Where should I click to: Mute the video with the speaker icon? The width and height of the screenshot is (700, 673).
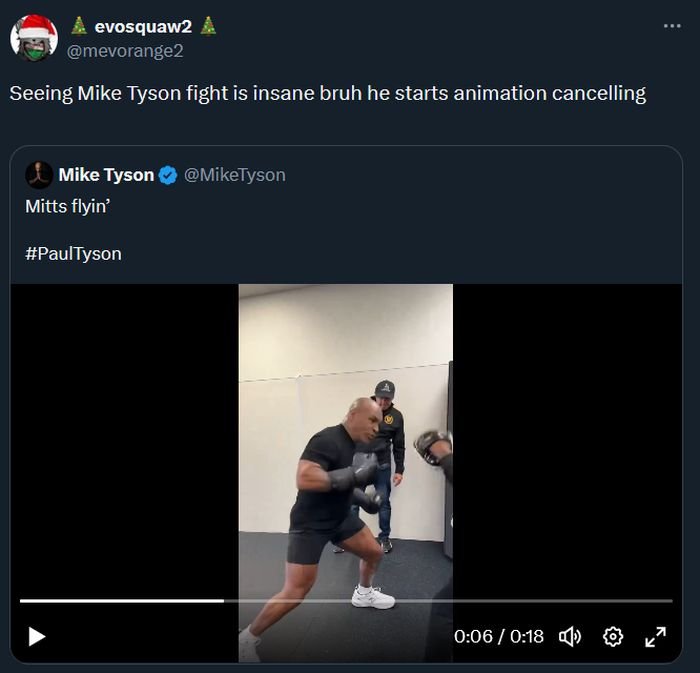(570, 636)
